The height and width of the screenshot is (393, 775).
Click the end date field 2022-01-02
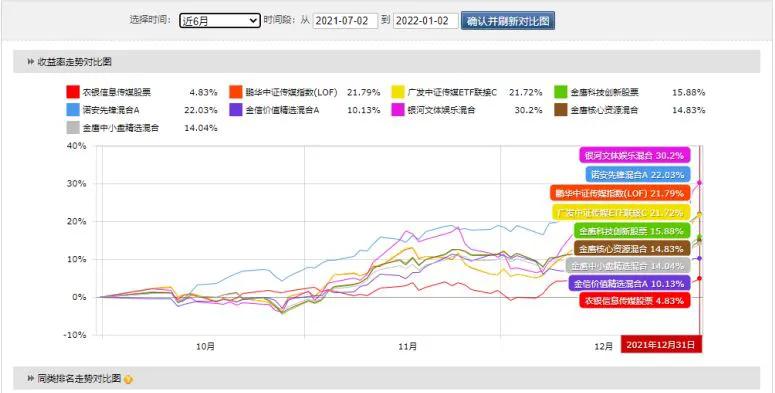pyautogui.click(x=426, y=20)
